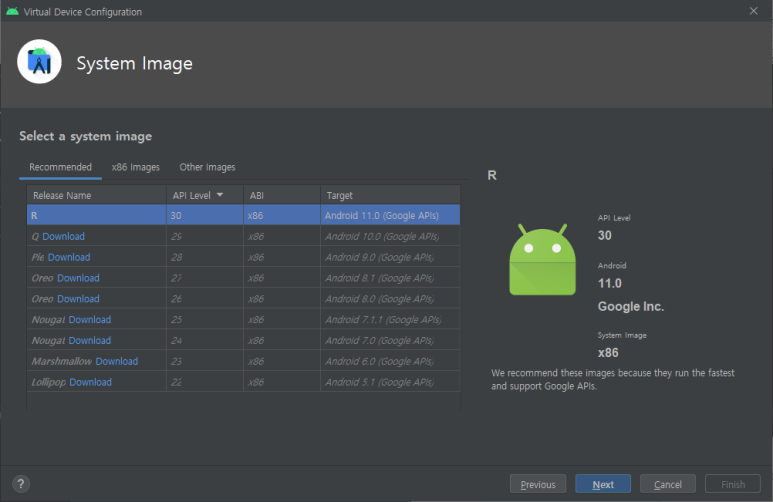The height and width of the screenshot is (502, 773).
Task: Click the Android 11.0 (Google APIs) cell
Action: tap(390, 215)
